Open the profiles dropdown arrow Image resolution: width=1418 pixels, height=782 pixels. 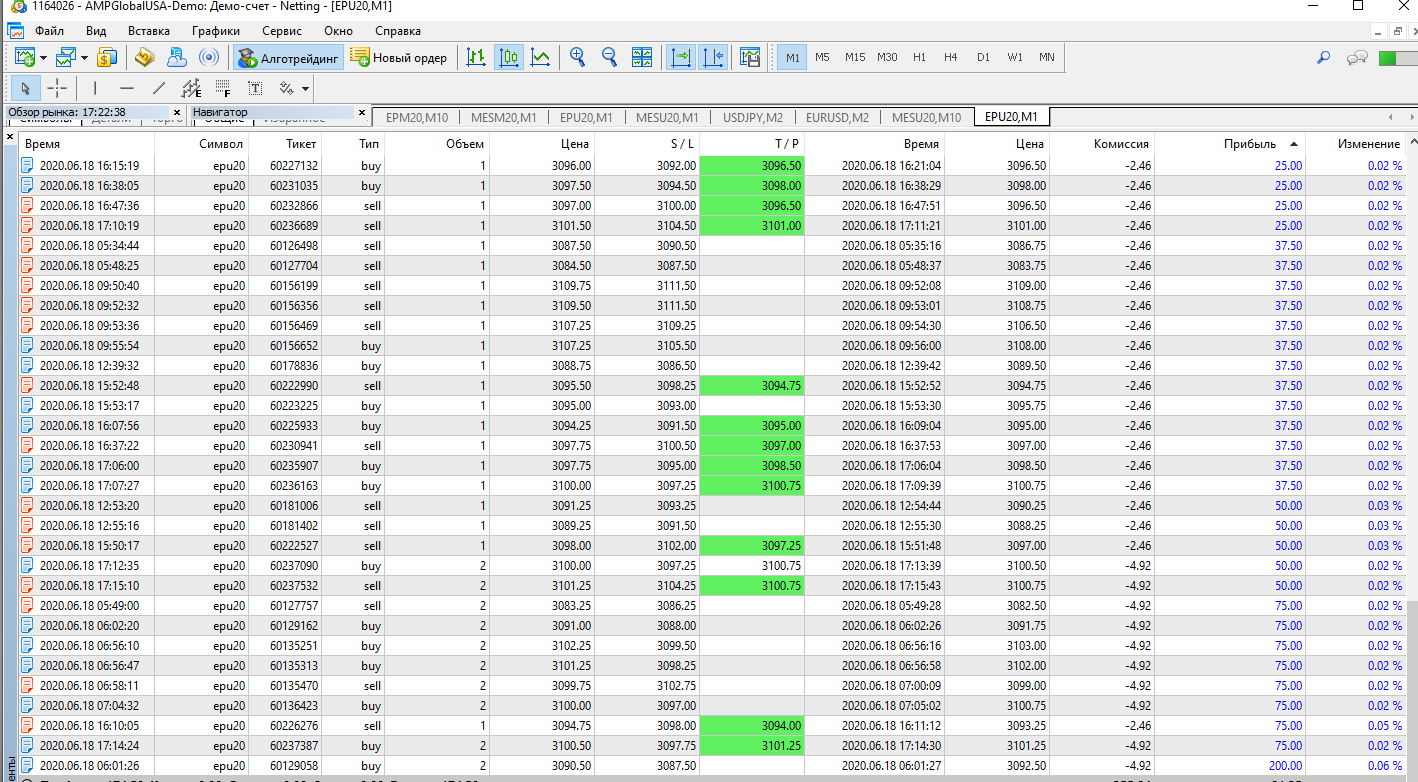pos(84,58)
